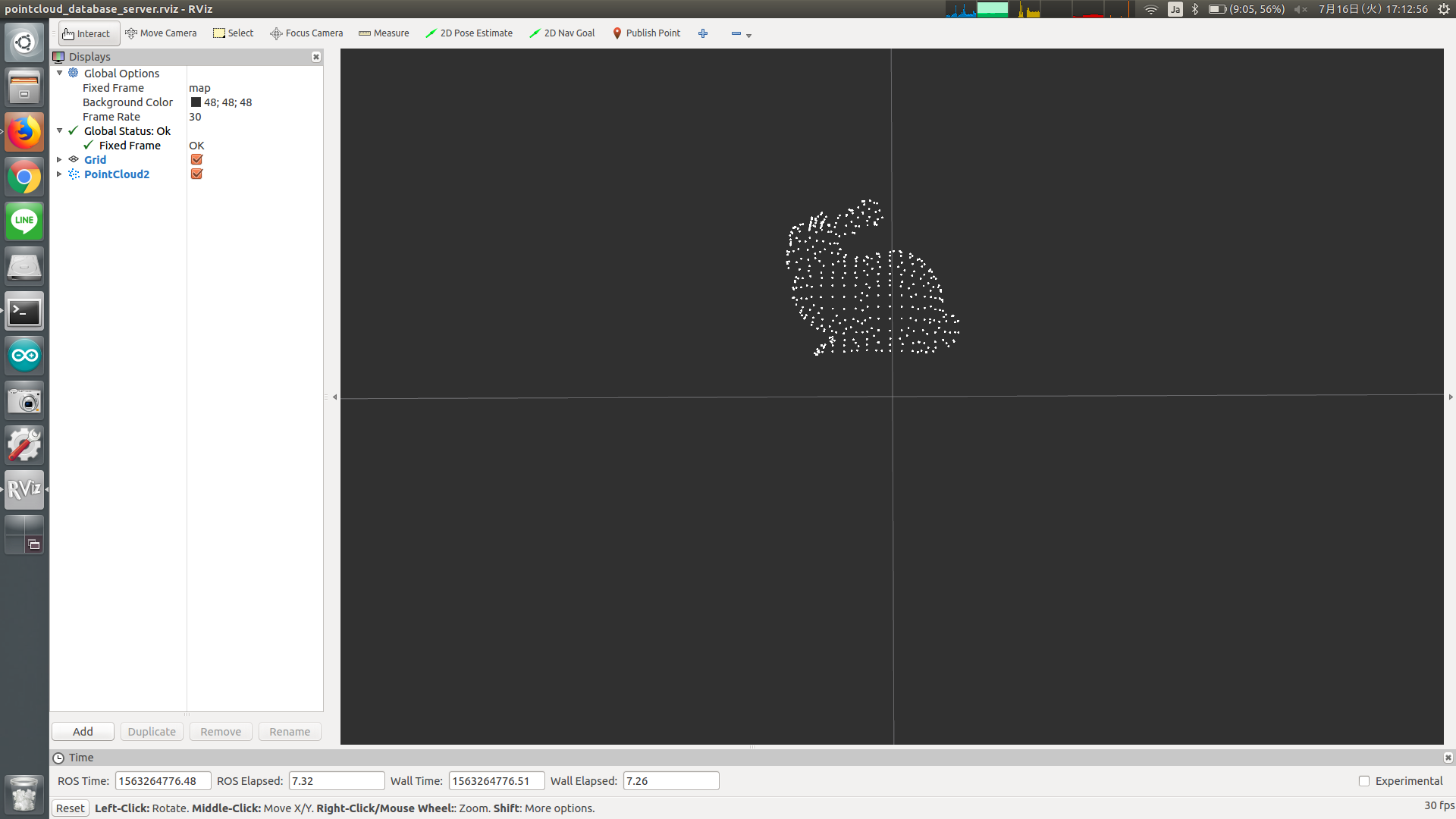Click the muted volume indicator
This screenshot has width=1456, height=819.
(x=1301, y=9)
